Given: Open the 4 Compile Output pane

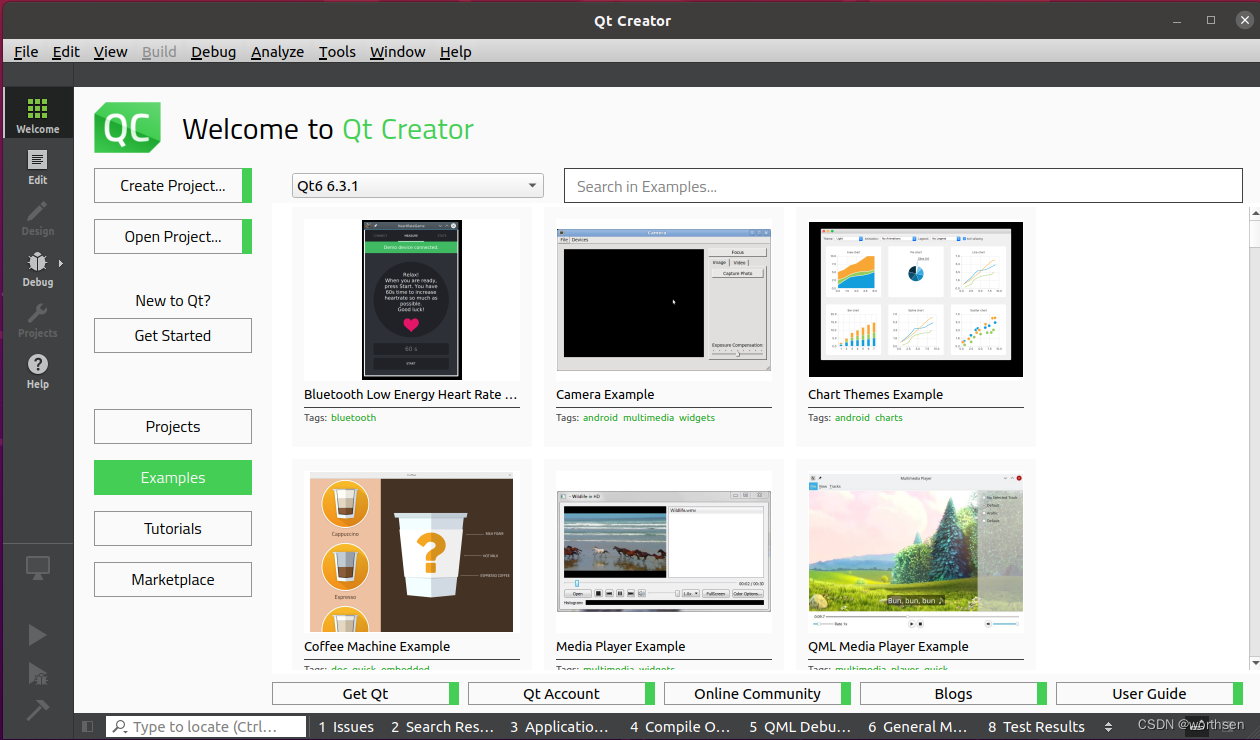Looking at the screenshot, I should pyautogui.click(x=680, y=727).
